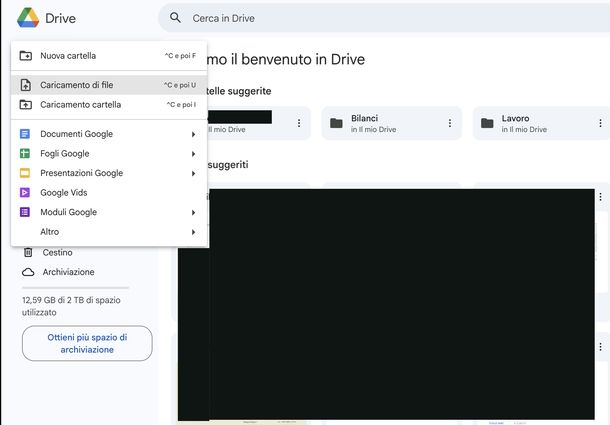Select Google Vids menu entry
The image size is (610, 425).
pos(109,193)
